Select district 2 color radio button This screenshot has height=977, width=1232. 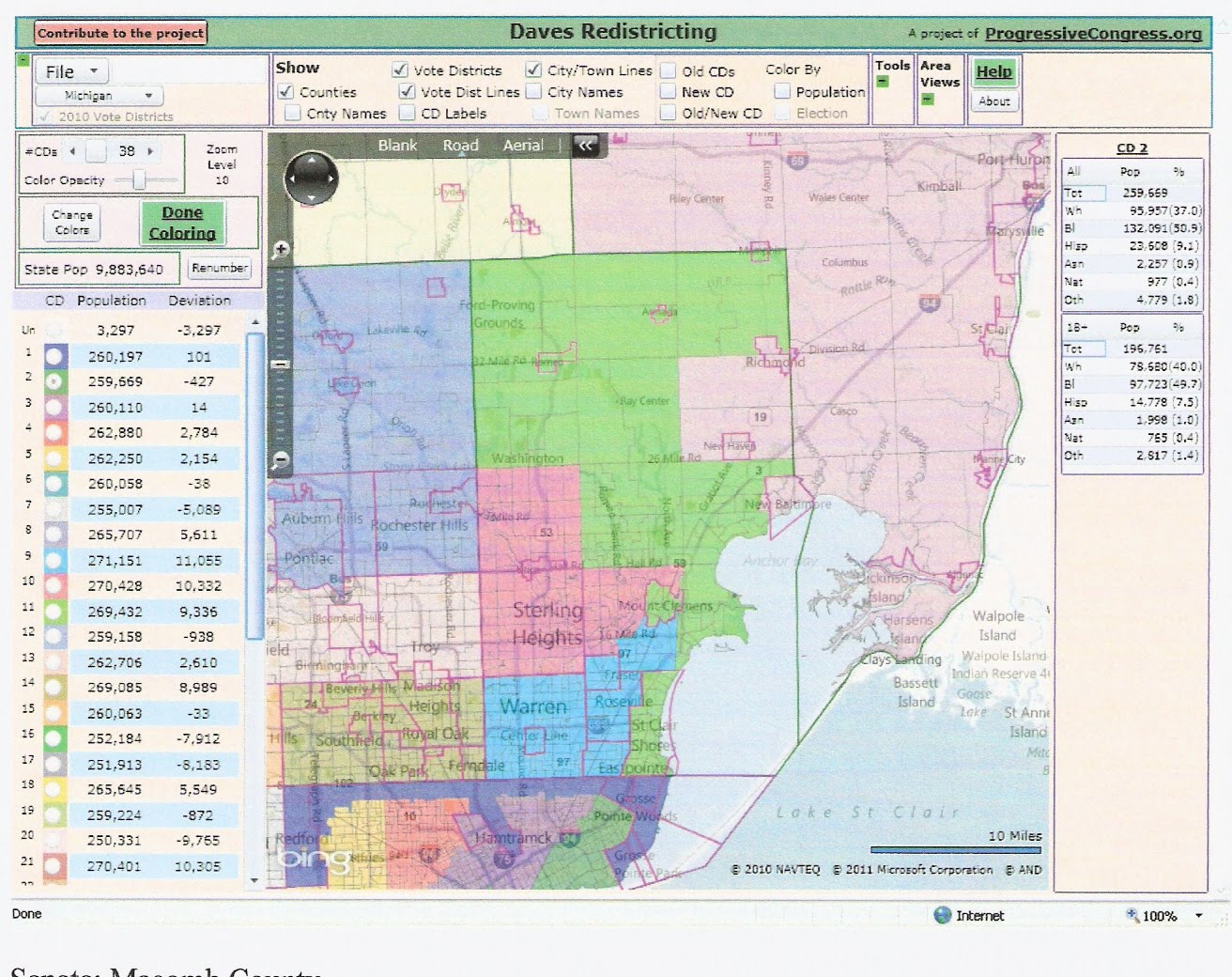point(54,381)
